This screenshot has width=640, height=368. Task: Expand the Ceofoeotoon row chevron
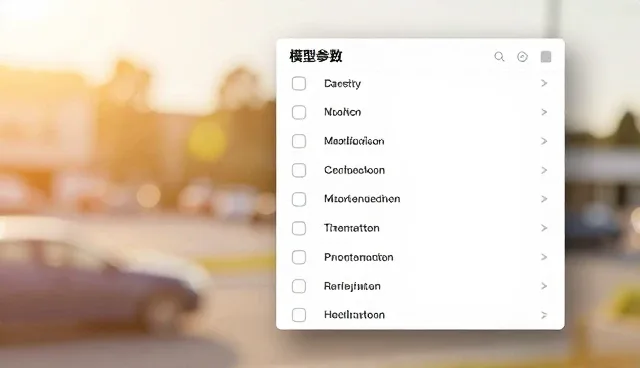[544, 170]
